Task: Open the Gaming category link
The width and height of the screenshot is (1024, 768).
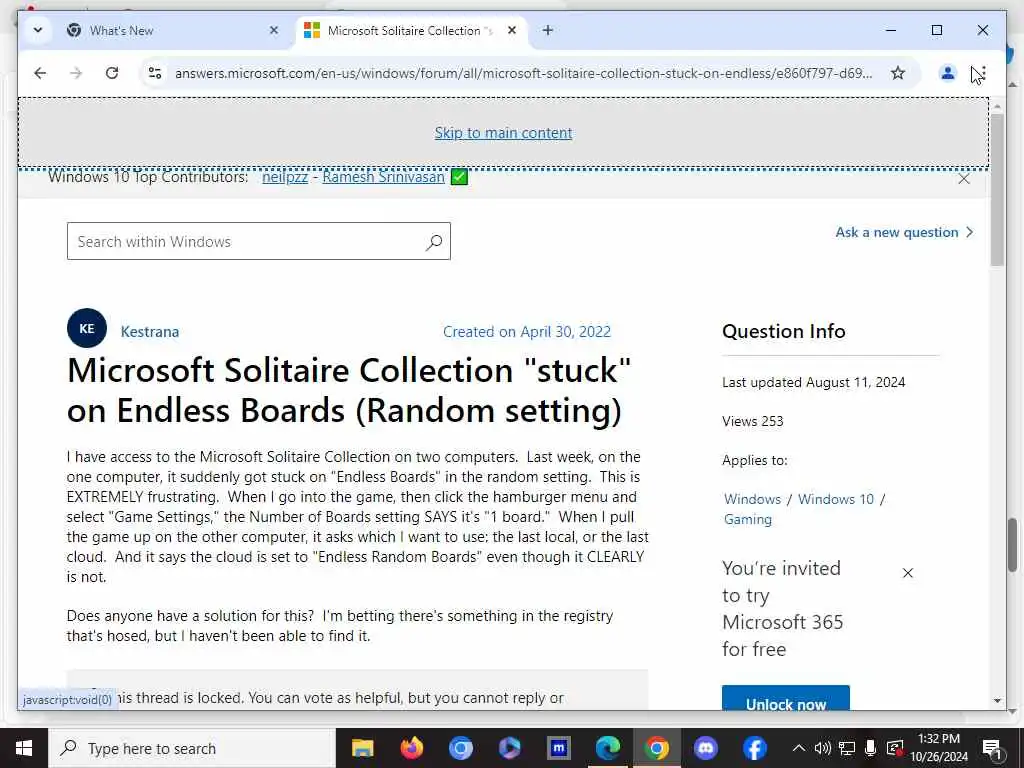Action: point(748,519)
